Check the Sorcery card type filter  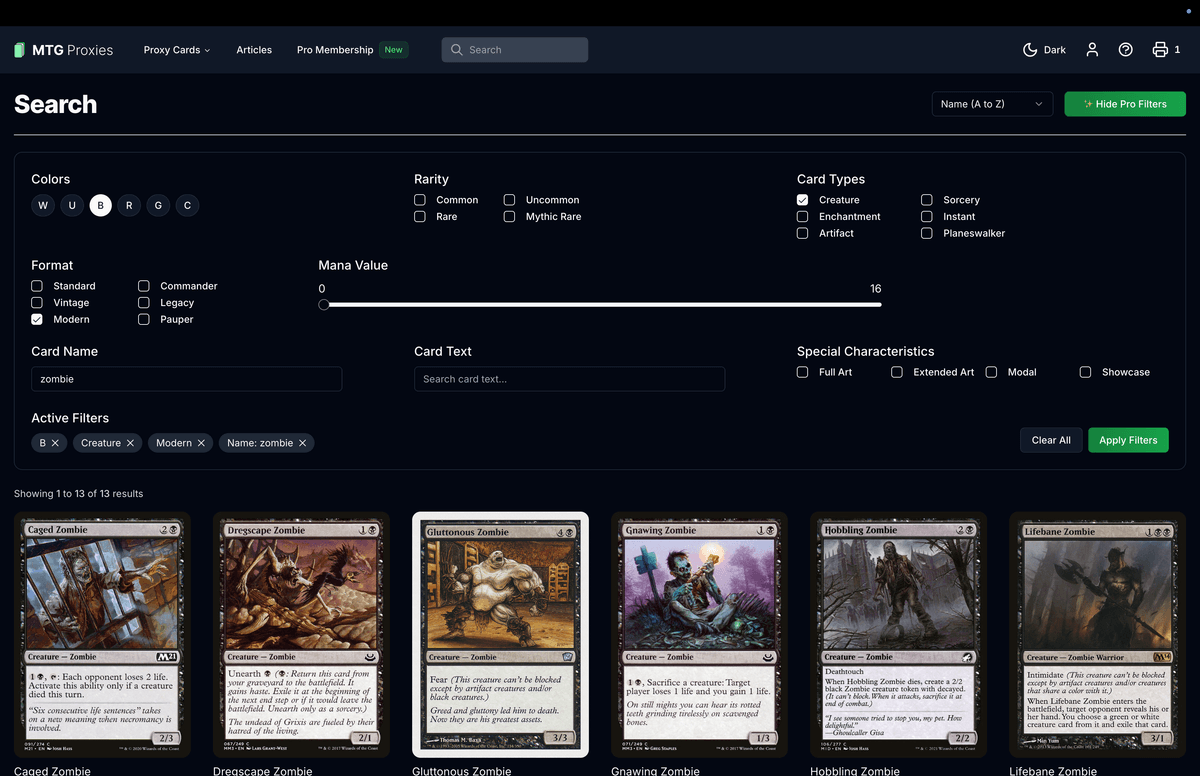[926, 199]
